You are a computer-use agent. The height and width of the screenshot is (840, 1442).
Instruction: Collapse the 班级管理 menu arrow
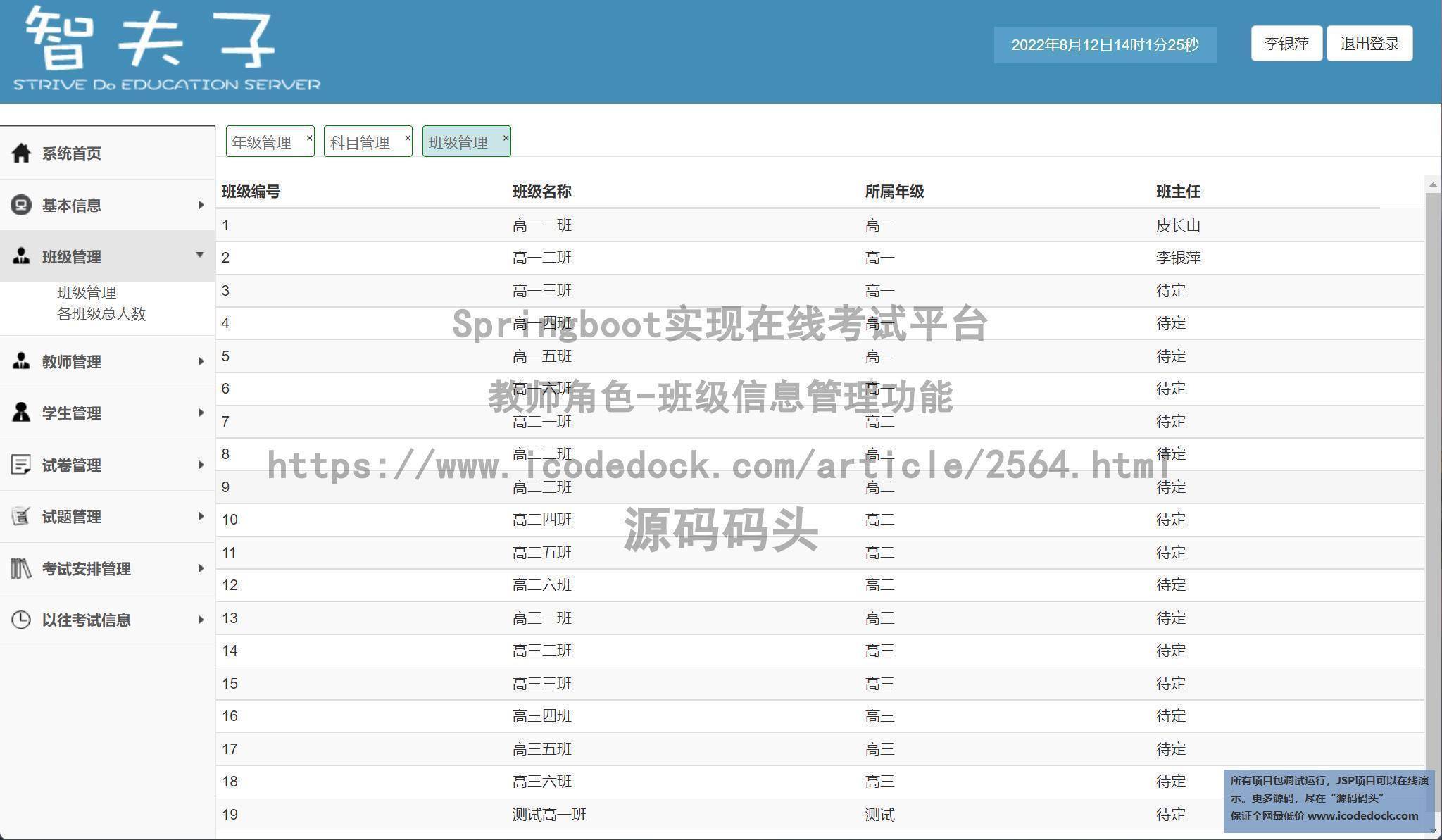200,255
